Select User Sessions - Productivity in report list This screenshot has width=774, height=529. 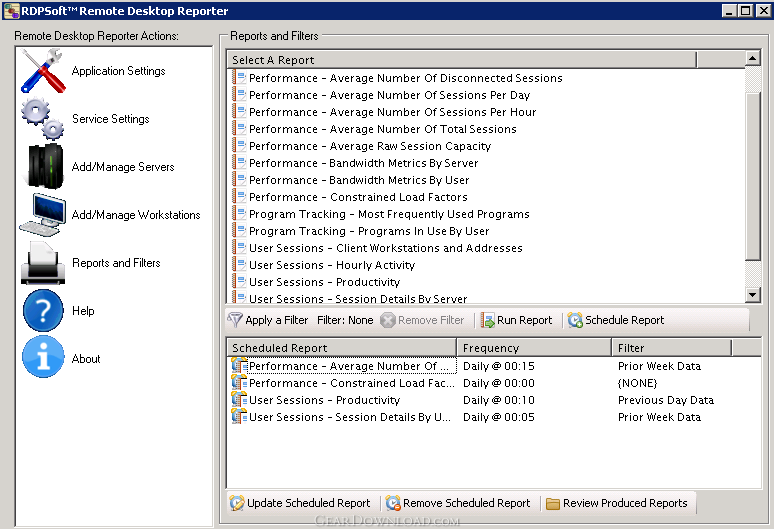pos(324,282)
